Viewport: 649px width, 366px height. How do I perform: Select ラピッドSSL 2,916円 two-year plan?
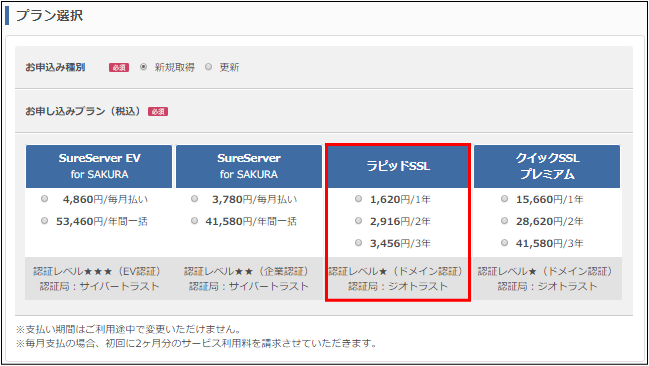point(358,221)
